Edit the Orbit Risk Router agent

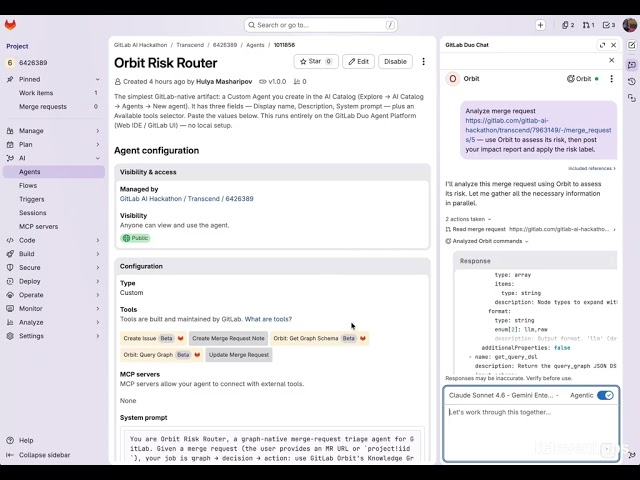click(358, 62)
